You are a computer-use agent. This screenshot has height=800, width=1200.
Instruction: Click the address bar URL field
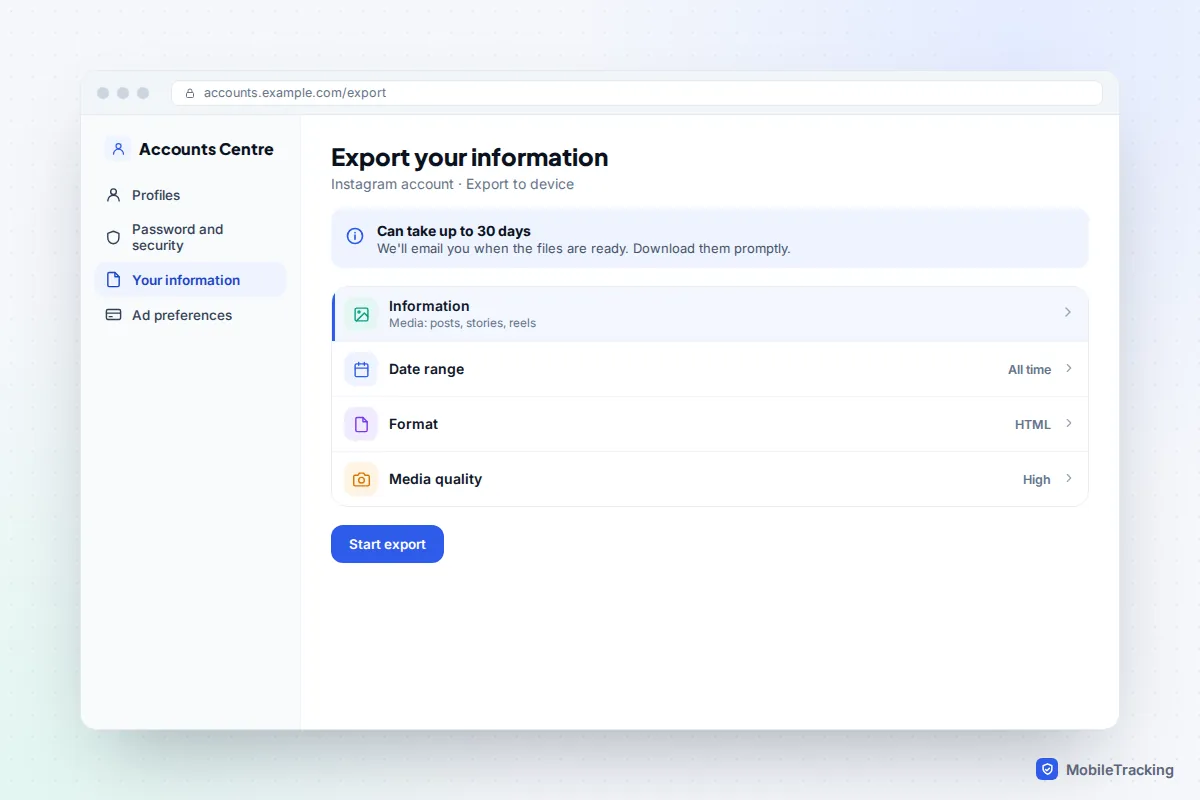point(637,93)
